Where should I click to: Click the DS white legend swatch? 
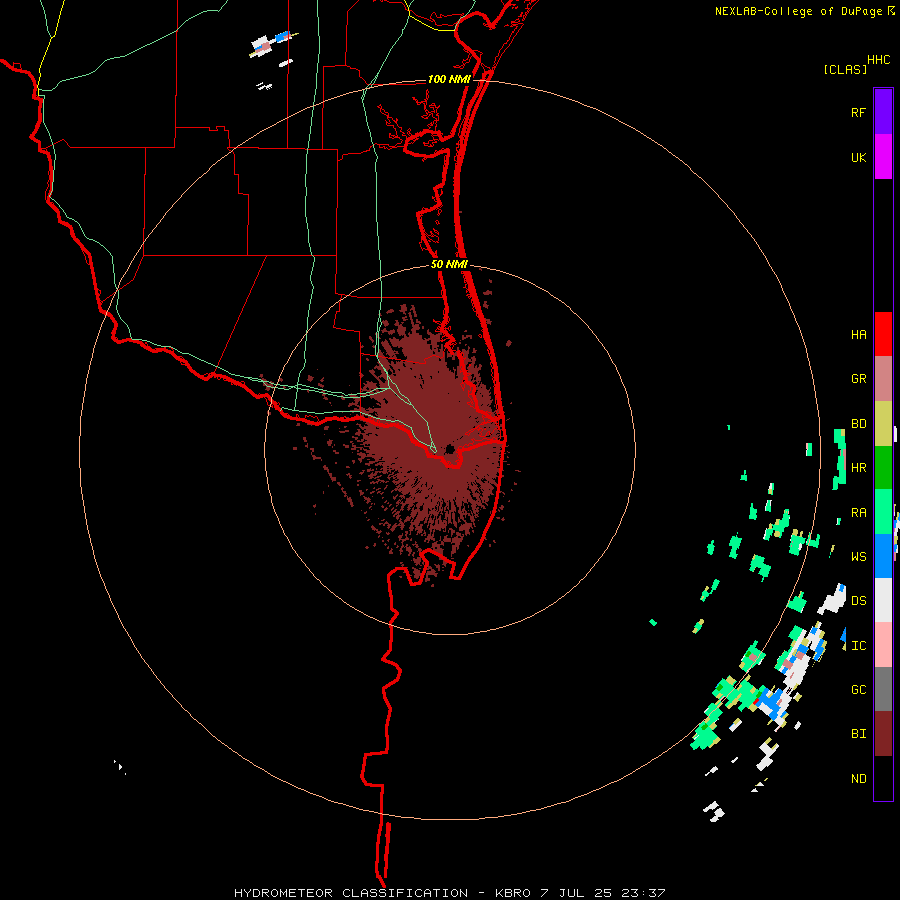pos(883,600)
